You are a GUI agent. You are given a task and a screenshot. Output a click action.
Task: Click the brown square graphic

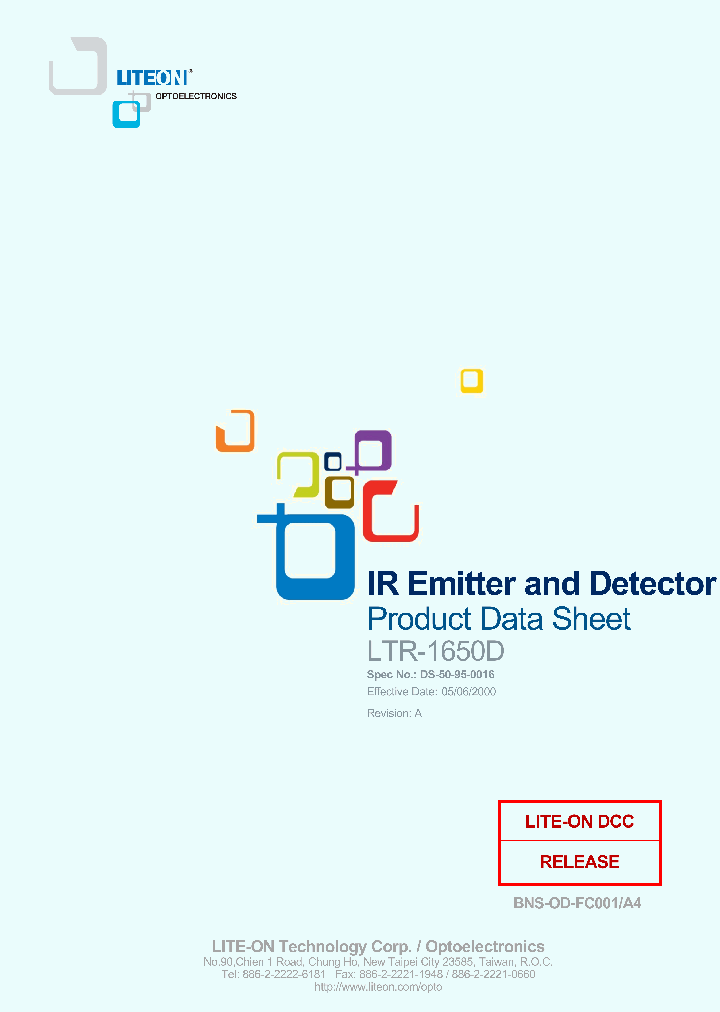coord(340,491)
